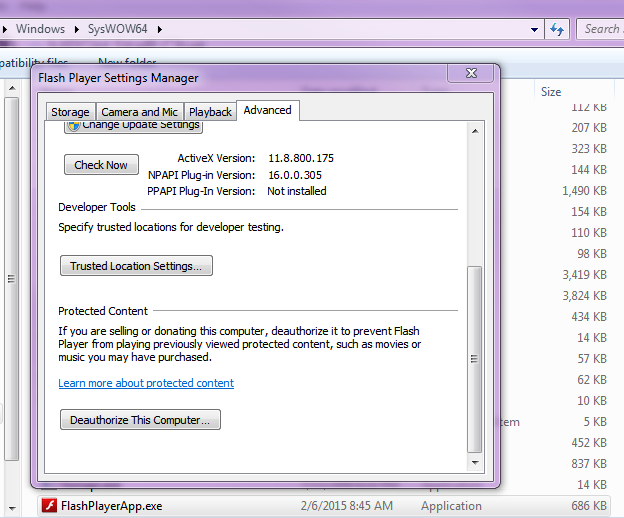Click the 2/6/2015 8:45 AM date cell
The width and height of the screenshot is (624, 518).
pyautogui.click(x=347, y=506)
